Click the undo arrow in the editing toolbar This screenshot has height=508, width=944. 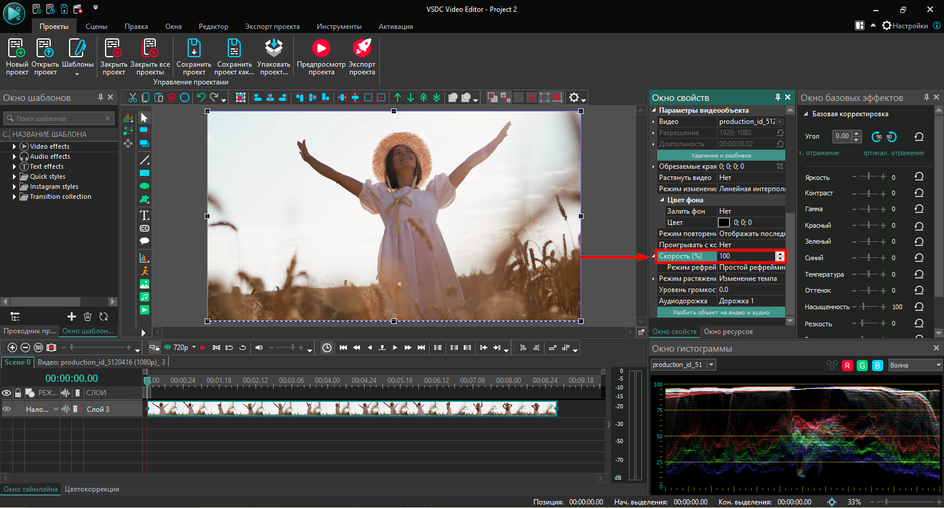pos(201,98)
